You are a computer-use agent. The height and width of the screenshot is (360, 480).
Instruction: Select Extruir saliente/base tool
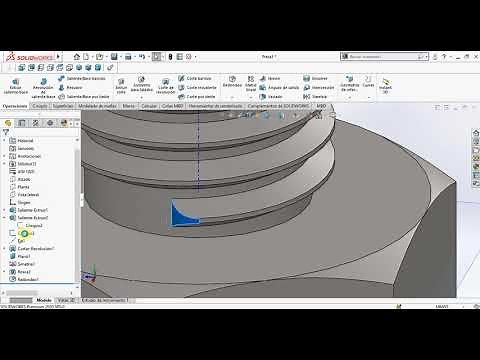coord(15,86)
